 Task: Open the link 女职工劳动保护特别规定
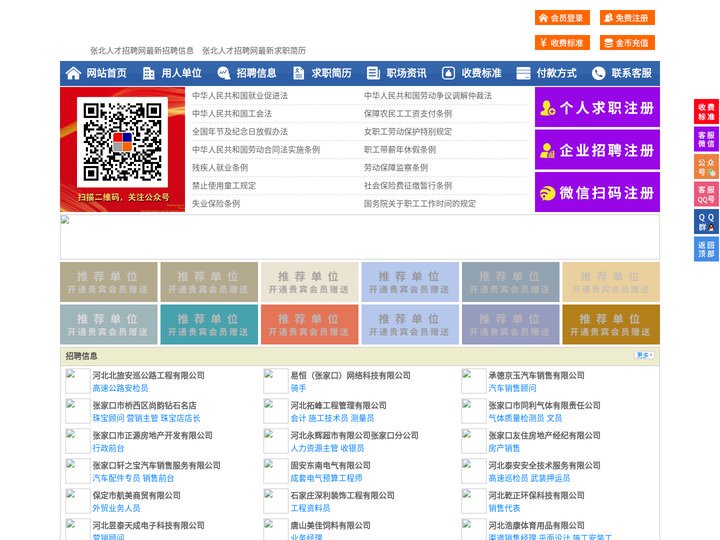pos(408,132)
